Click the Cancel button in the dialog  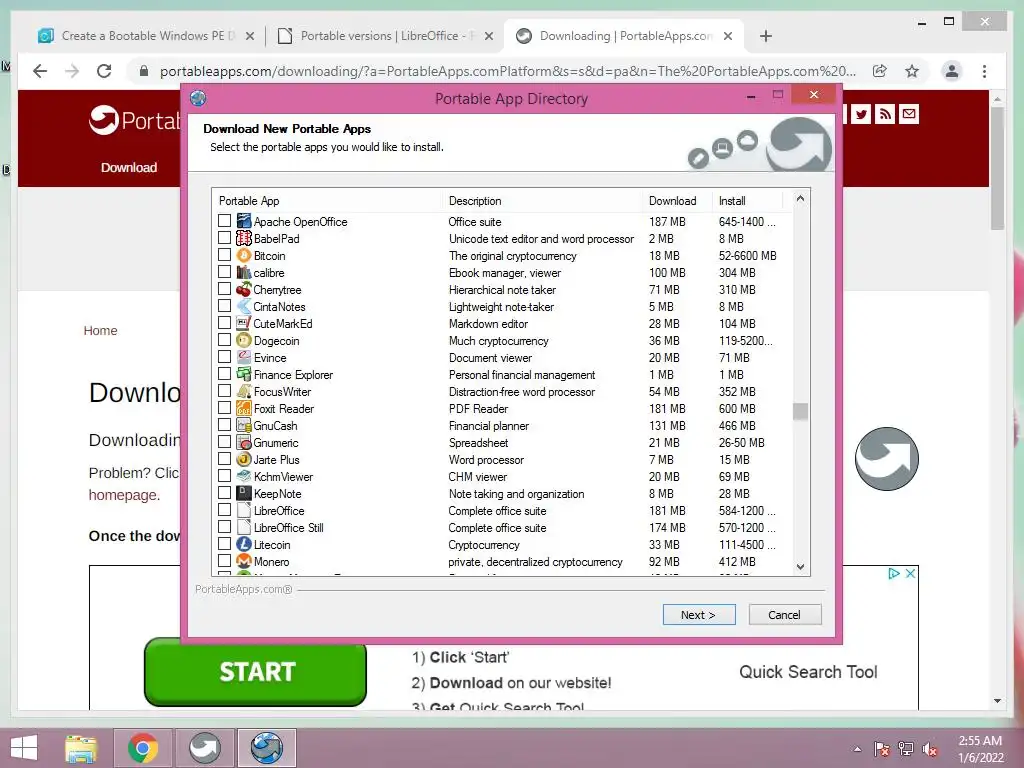(784, 615)
